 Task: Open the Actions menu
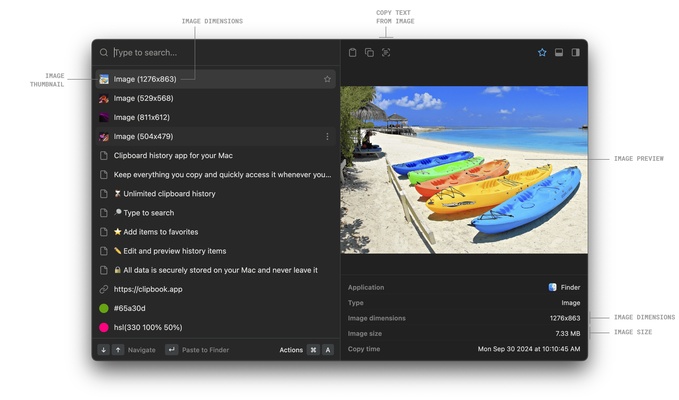coord(291,350)
